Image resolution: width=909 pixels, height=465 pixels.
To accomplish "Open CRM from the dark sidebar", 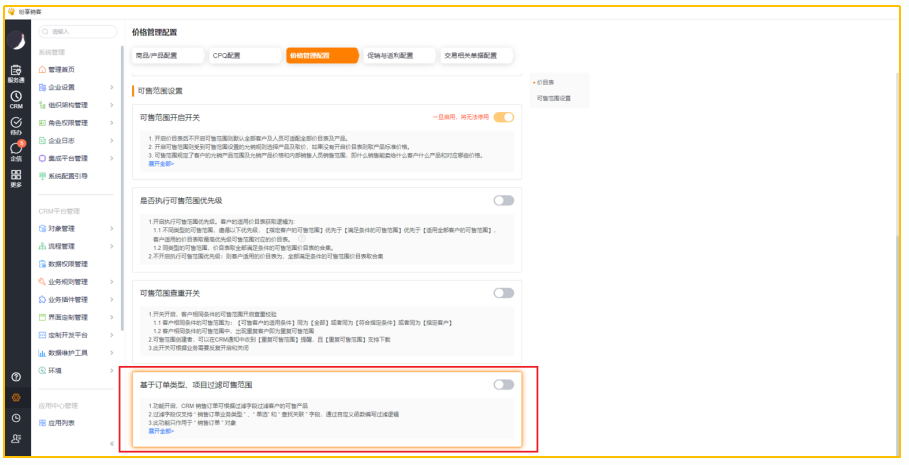I will tap(16, 100).
